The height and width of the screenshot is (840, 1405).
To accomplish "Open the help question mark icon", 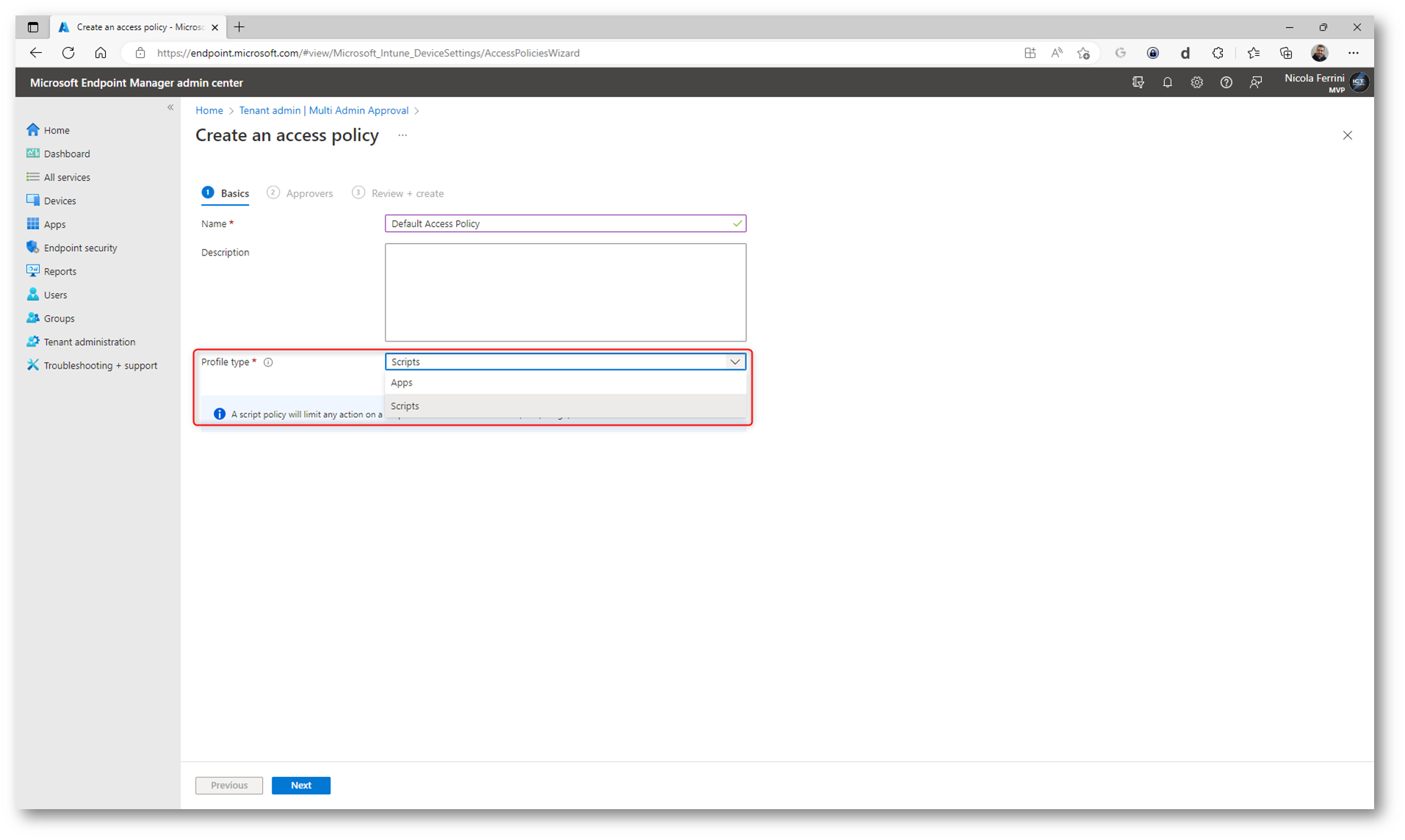I will [1227, 82].
